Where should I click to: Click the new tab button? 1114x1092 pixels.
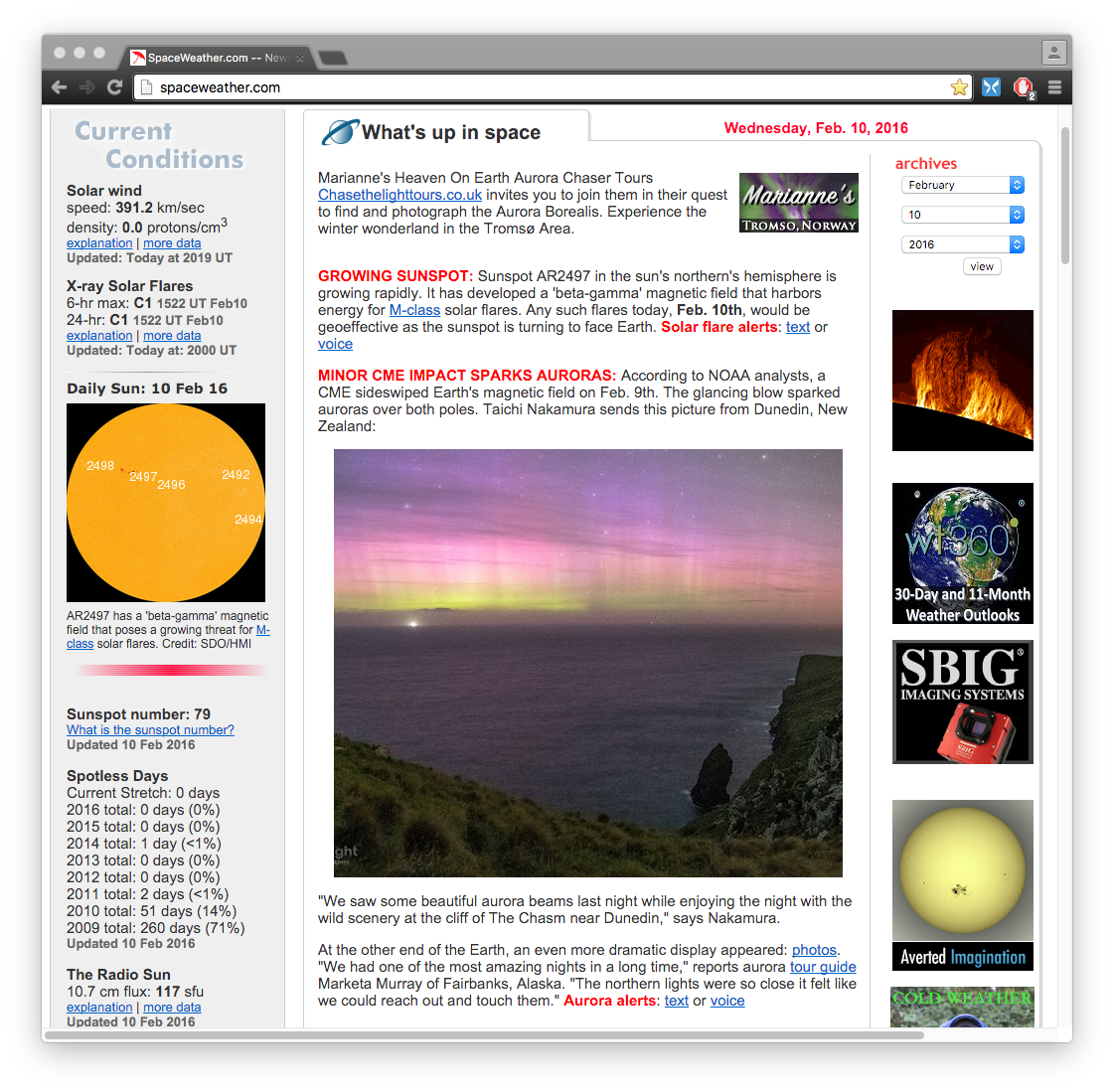(x=333, y=58)
